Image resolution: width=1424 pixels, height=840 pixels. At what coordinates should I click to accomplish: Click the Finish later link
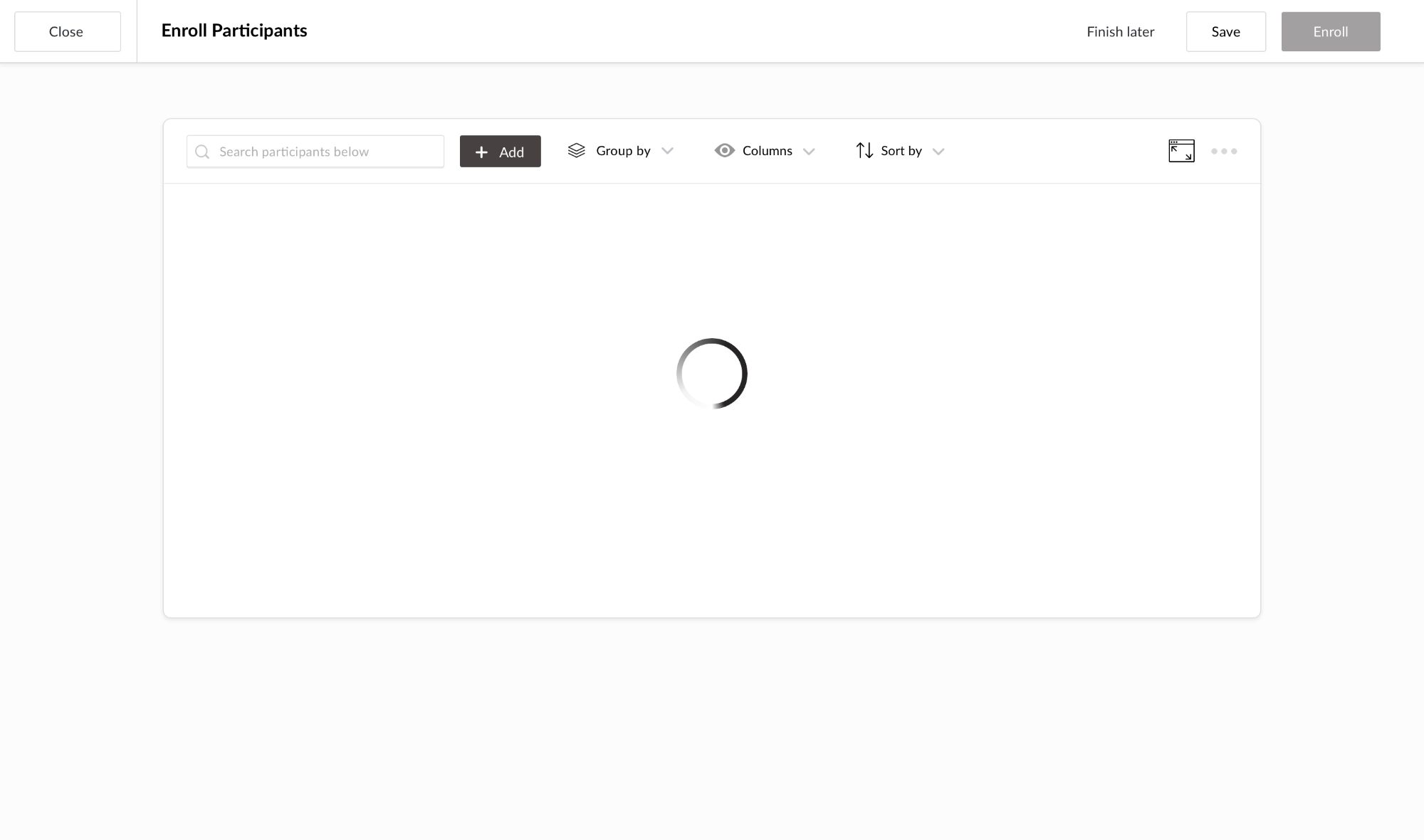coord(1120,31)
